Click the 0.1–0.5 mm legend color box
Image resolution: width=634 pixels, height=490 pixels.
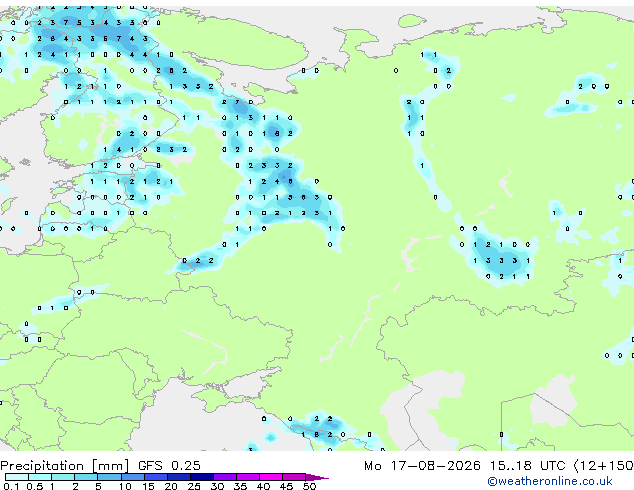[x=17, y=477]
